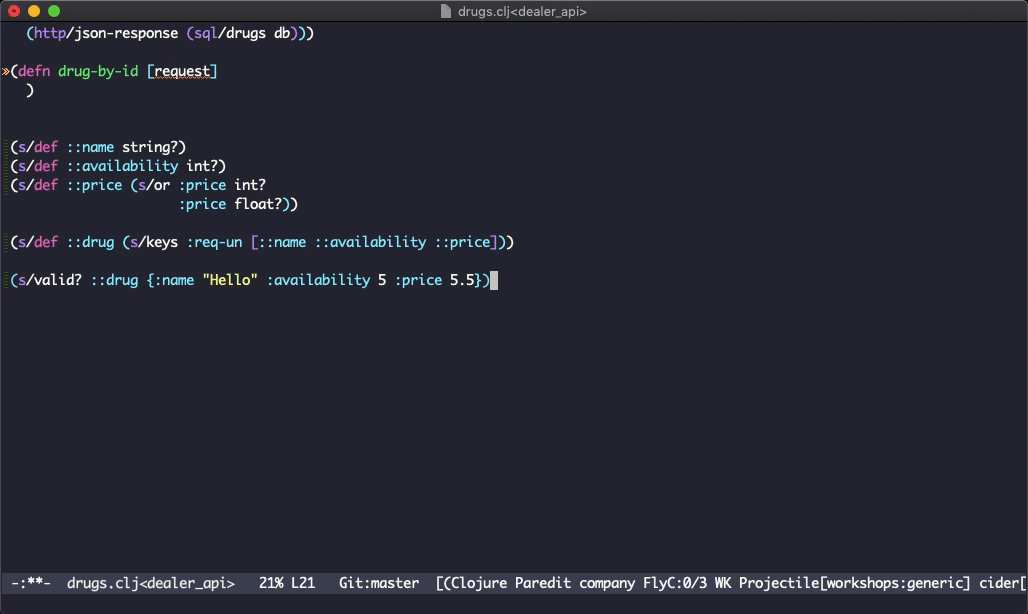Maximize the window with the green button
The height and width of the screenshot is (614, 1028).
coord(54,11)
